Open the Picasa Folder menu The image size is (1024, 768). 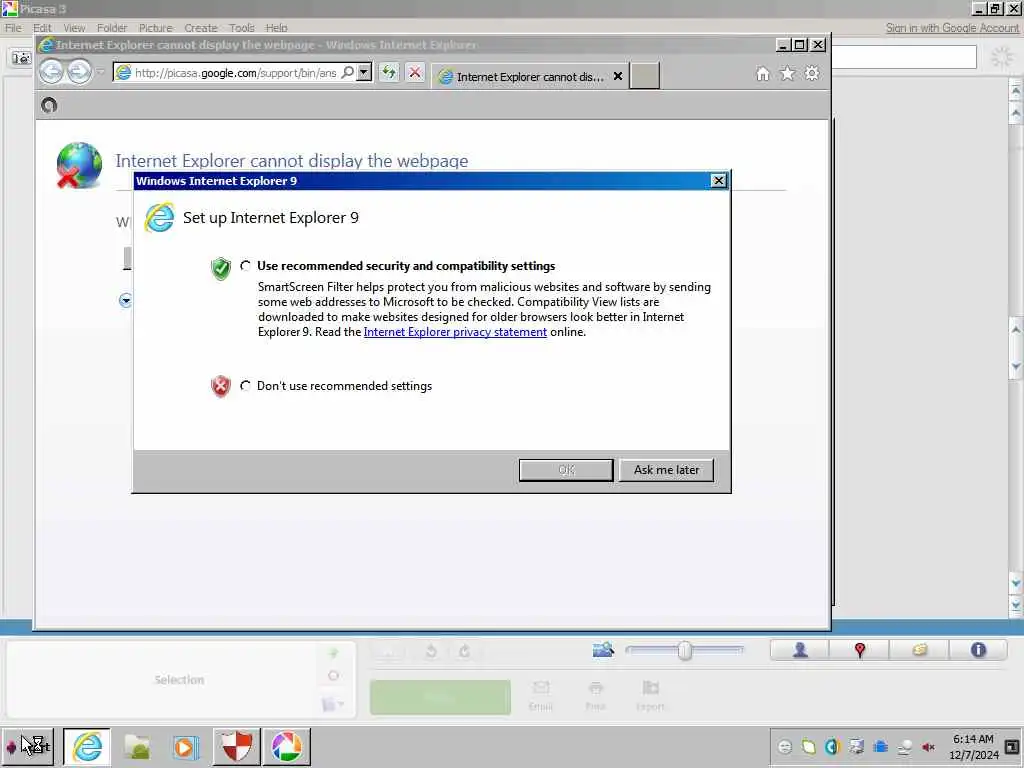[112, 28]
